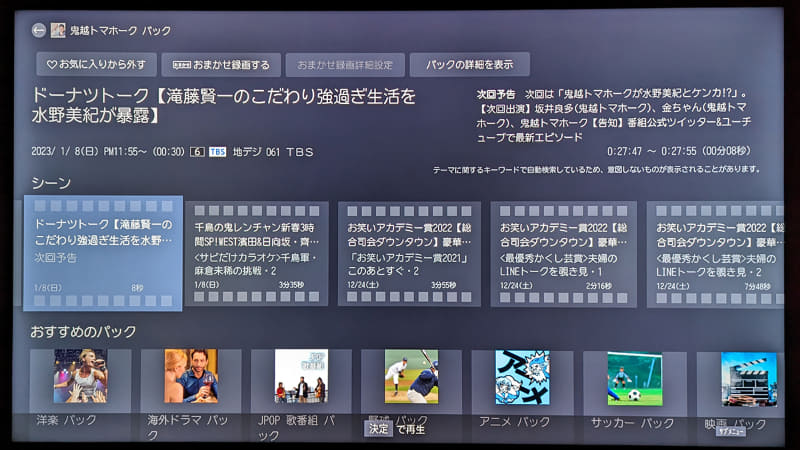Click the 鬼越トマホーク パック title text
The image size is (800, 450).
point(120,31)
